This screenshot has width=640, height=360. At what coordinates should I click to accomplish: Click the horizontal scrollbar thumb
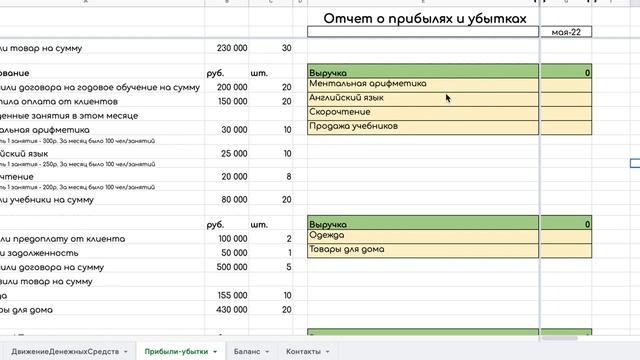point(559,338)
